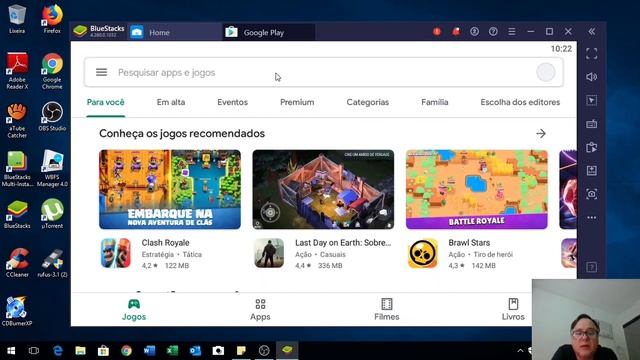Click the install APK icon in sidebar

click(x=591, y=171)
